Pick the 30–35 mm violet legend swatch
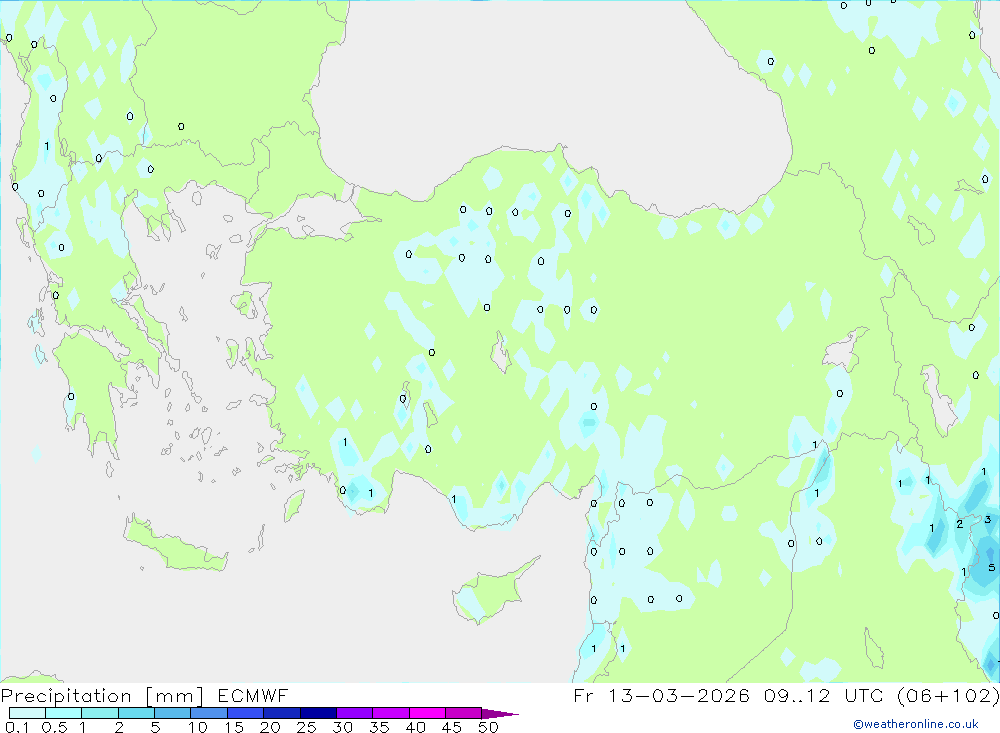1000x733 pixels. (x=355, y=713)
